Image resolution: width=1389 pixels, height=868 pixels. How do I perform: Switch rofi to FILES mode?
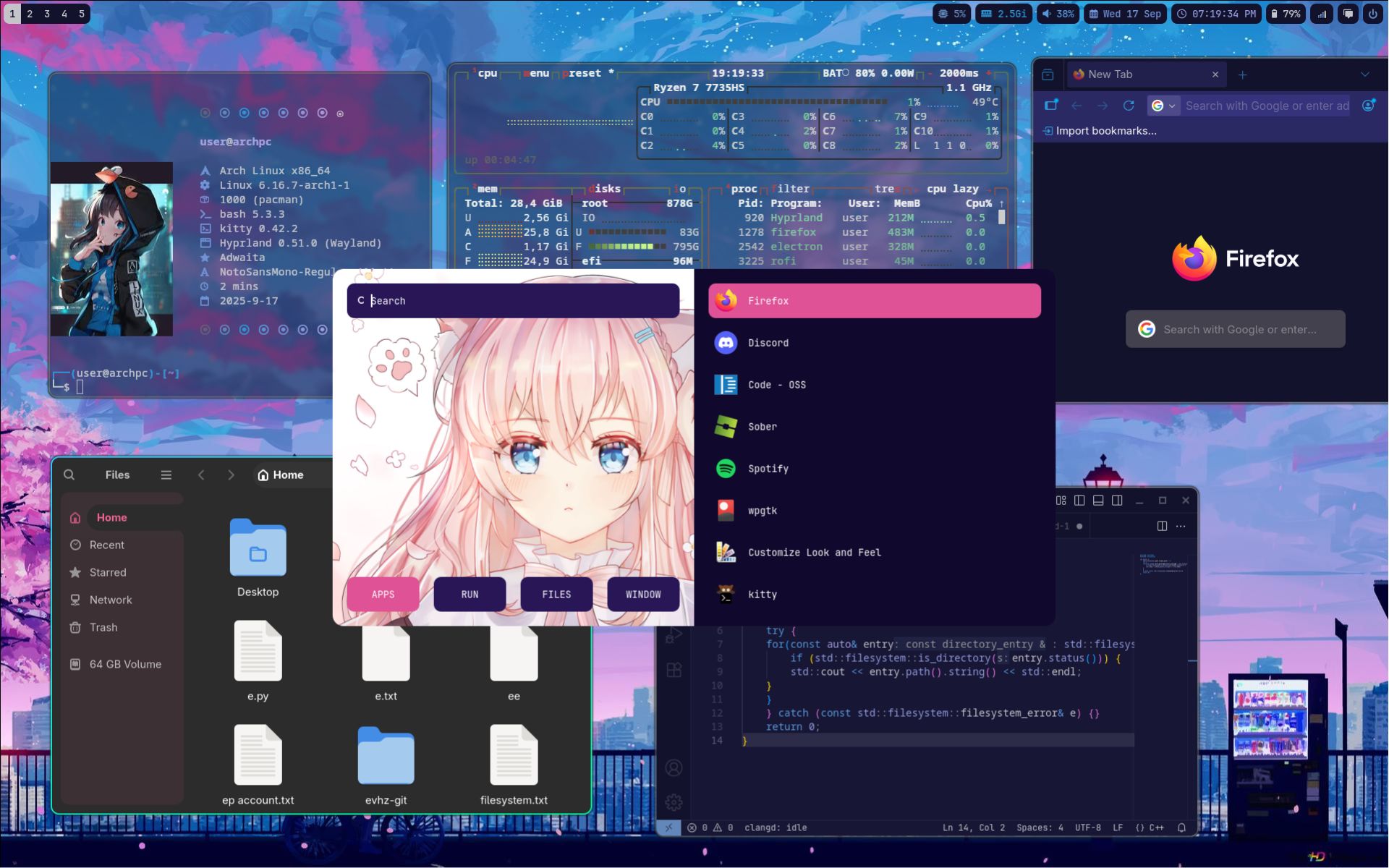tap(556, 595)
